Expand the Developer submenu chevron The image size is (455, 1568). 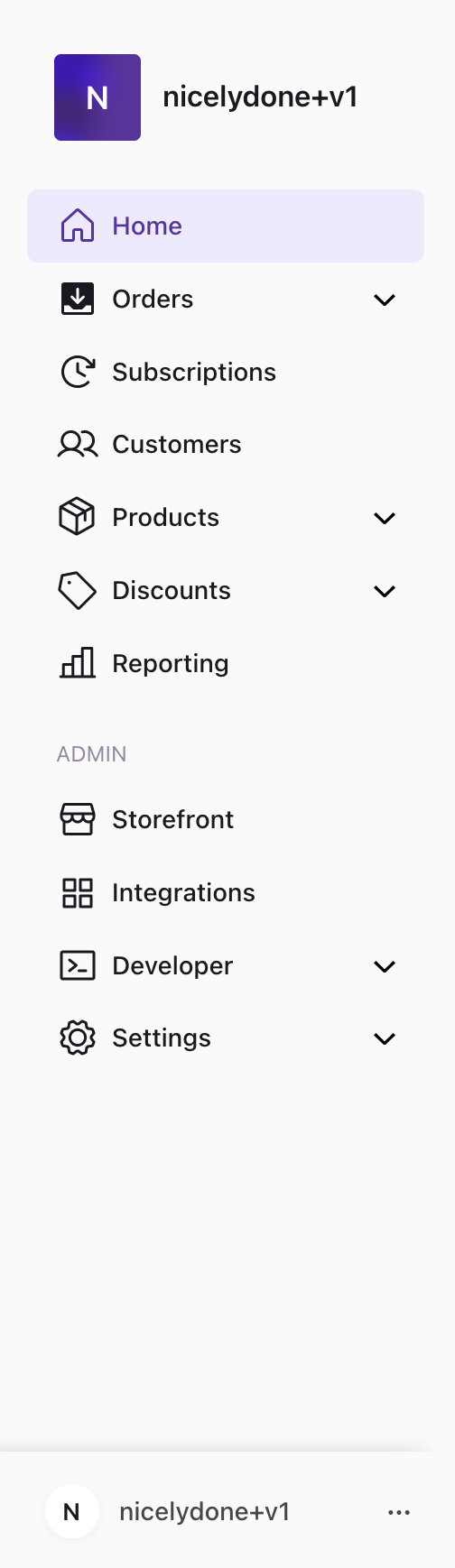[385, 966]
